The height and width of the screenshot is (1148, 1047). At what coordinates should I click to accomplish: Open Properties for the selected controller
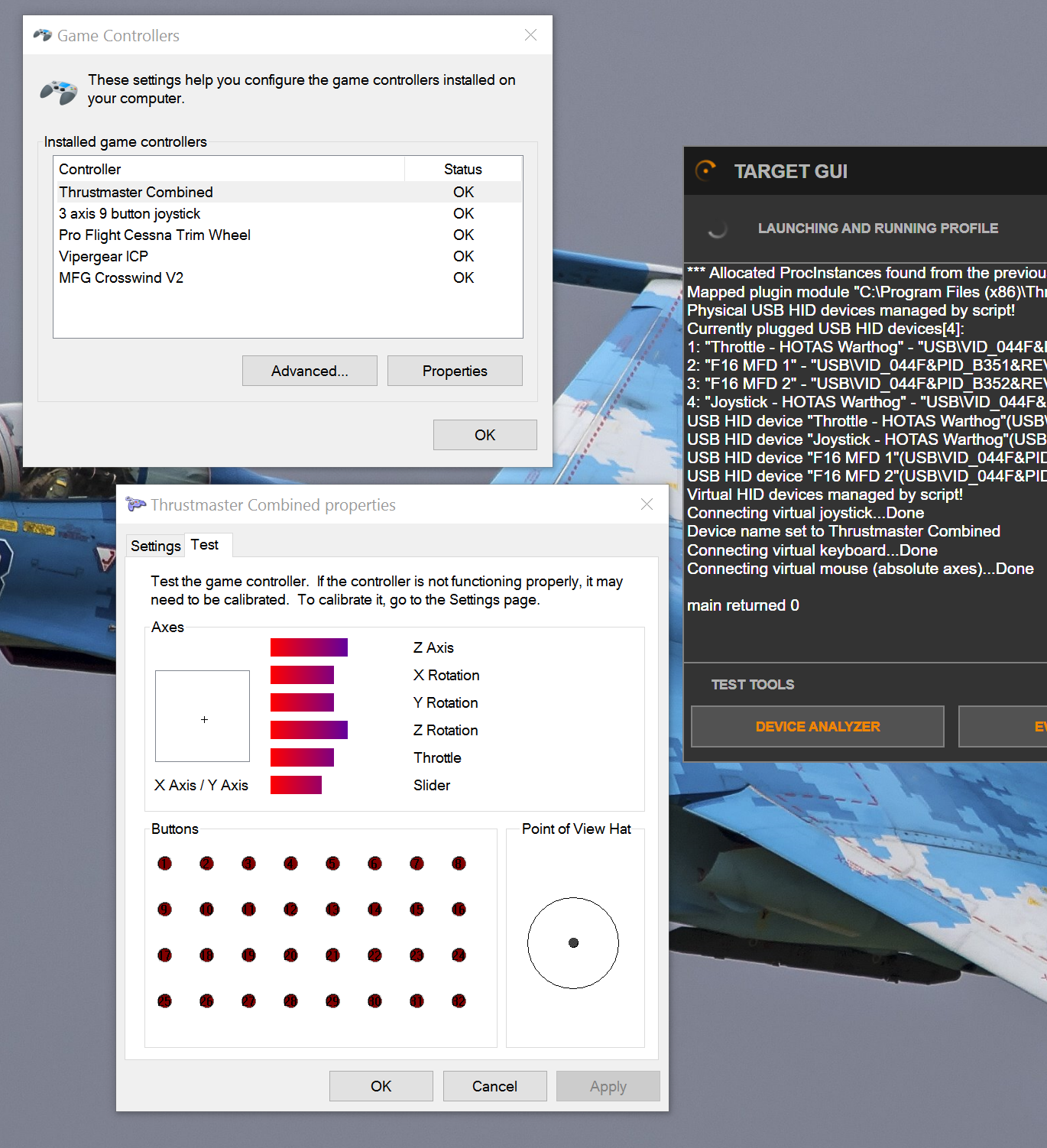coord(455,371)
